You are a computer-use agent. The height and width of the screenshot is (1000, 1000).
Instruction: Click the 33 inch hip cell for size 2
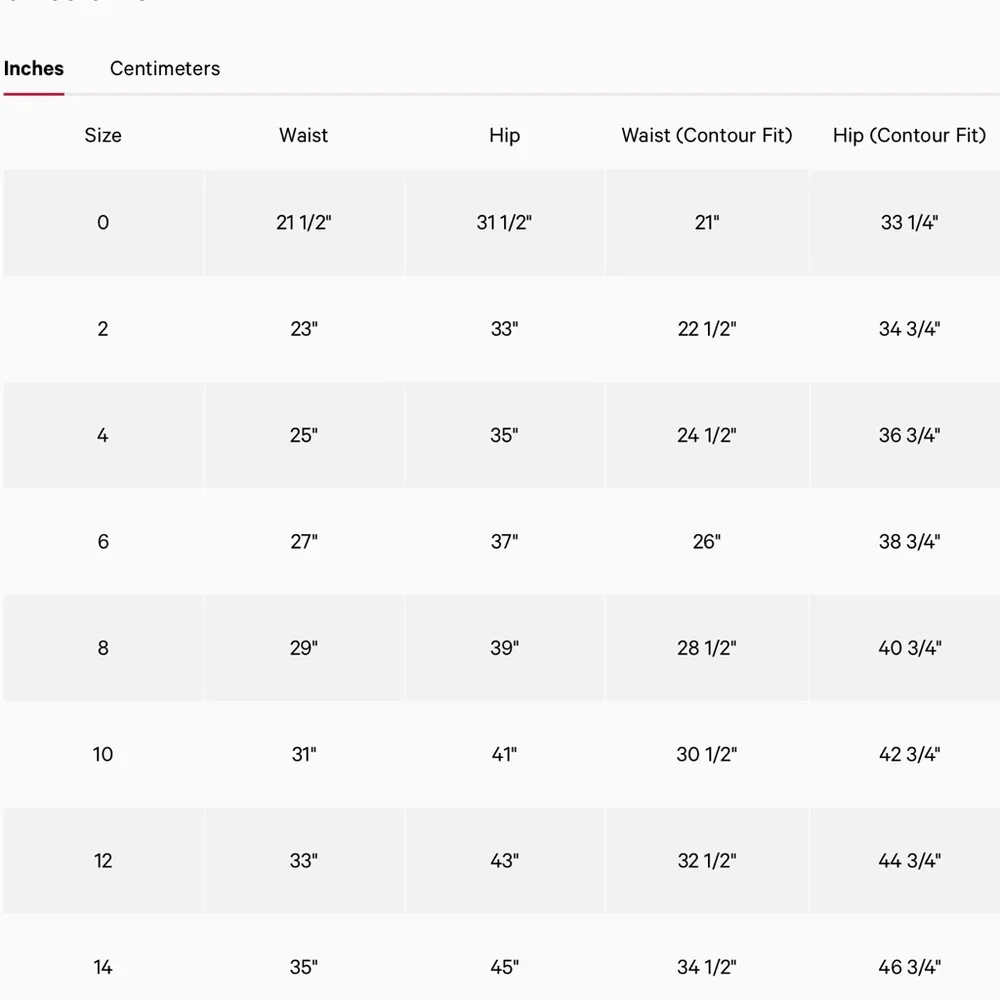click(x=505, y=328)
